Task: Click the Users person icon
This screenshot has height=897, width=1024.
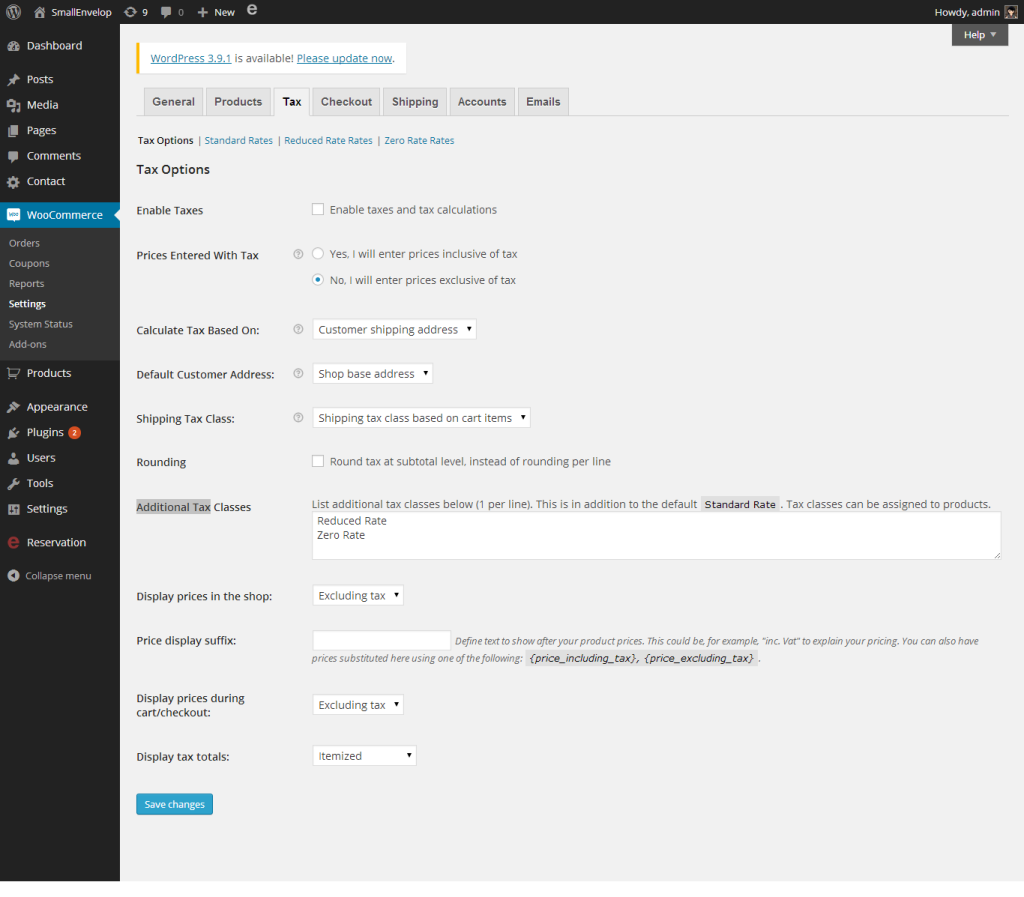Action: pos(13,458)
